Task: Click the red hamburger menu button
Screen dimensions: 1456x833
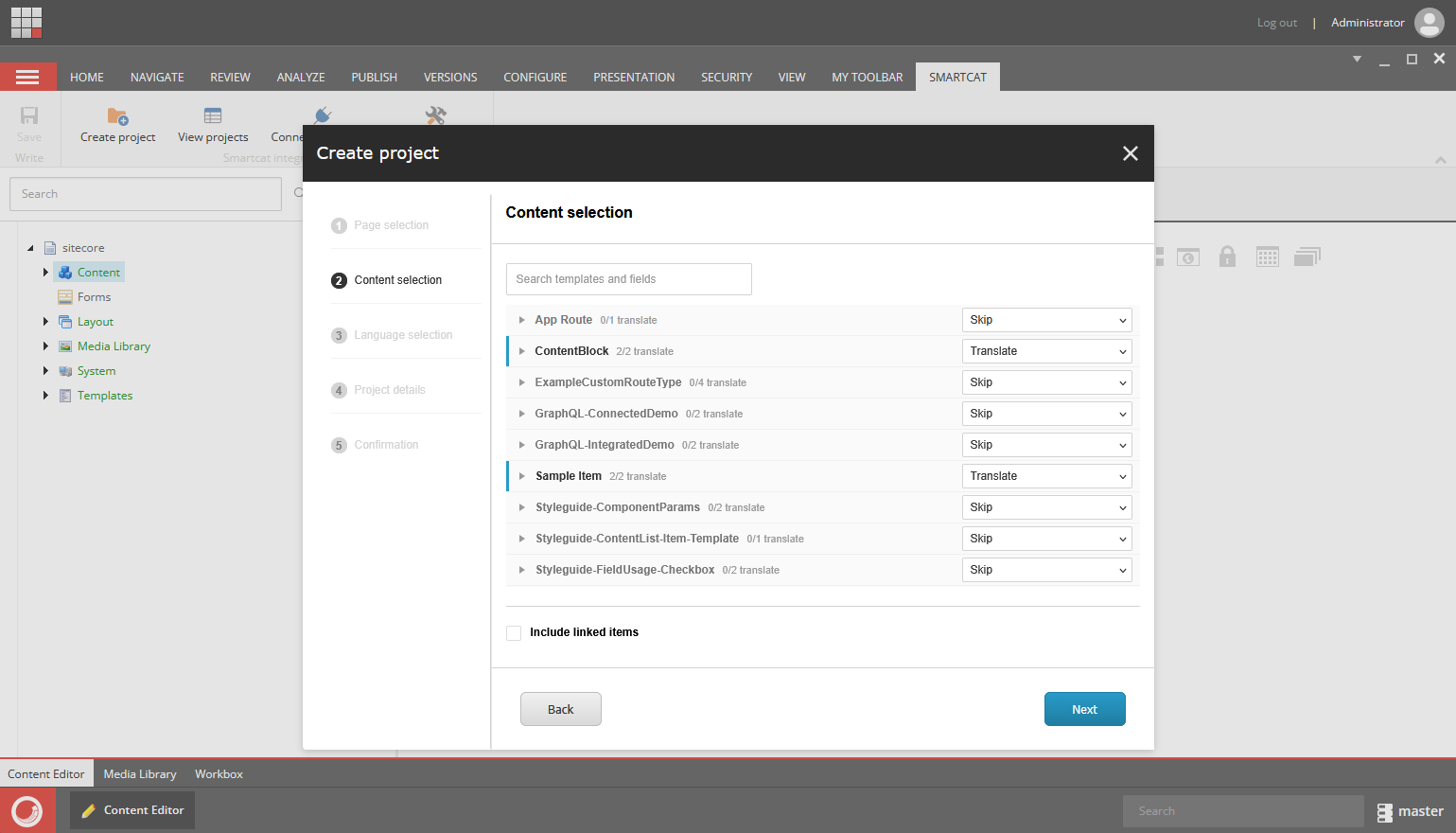Action: (27, 77)
